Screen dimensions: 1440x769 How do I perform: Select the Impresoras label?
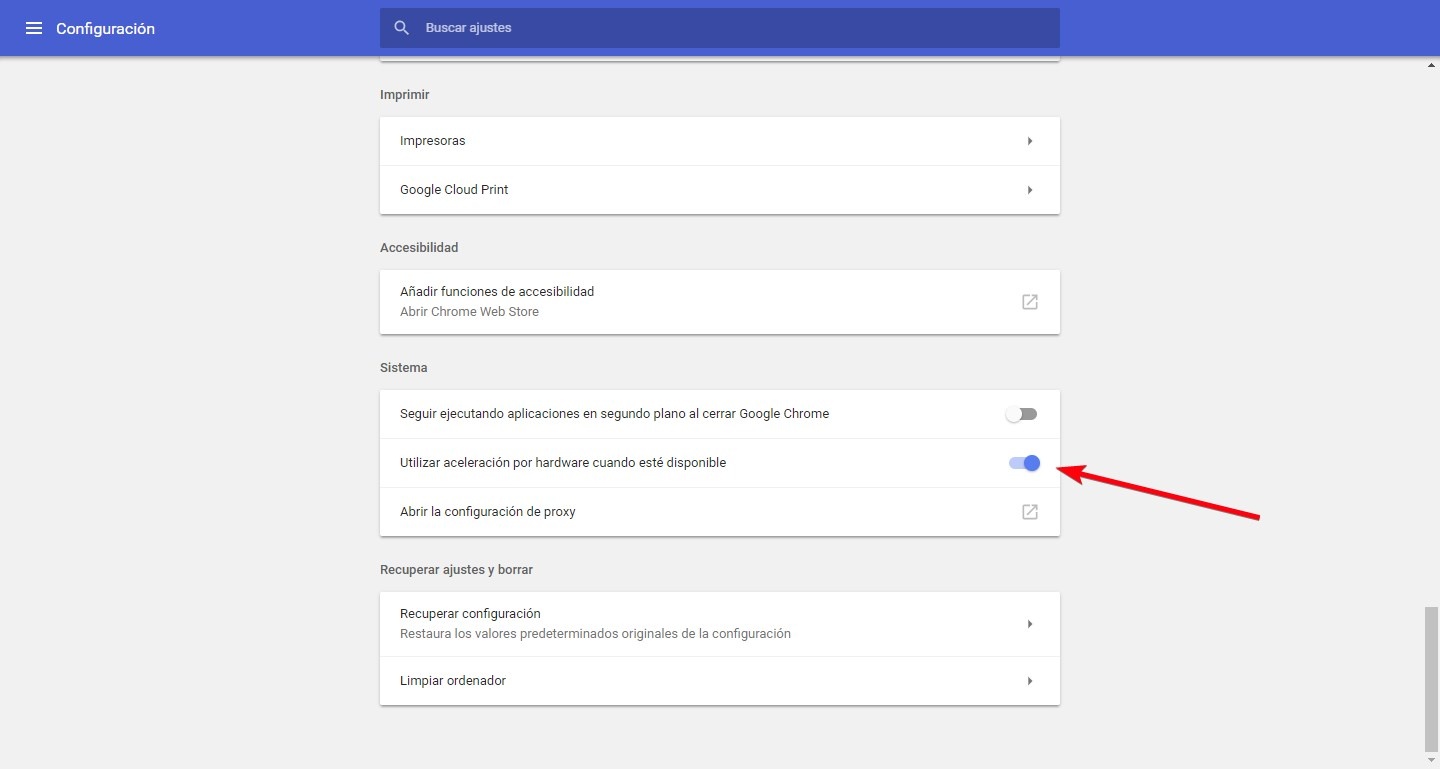click(432, 141)
